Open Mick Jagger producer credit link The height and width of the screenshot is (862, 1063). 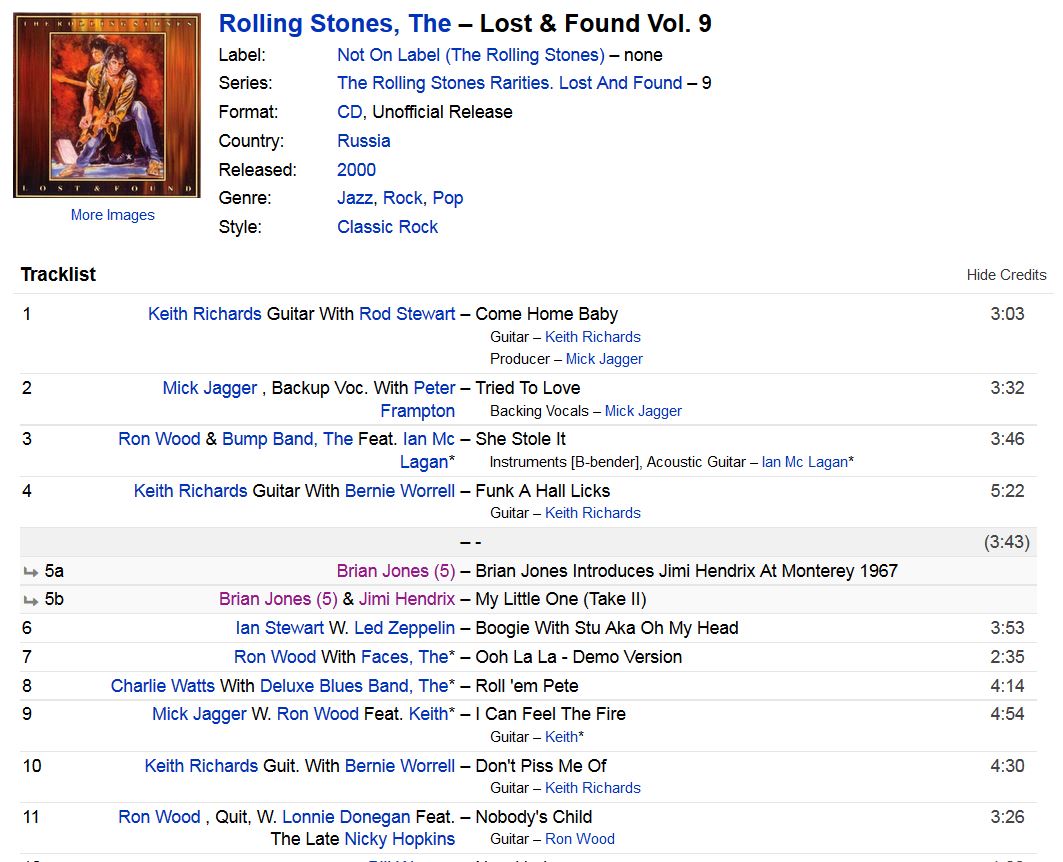pos(604,359)
